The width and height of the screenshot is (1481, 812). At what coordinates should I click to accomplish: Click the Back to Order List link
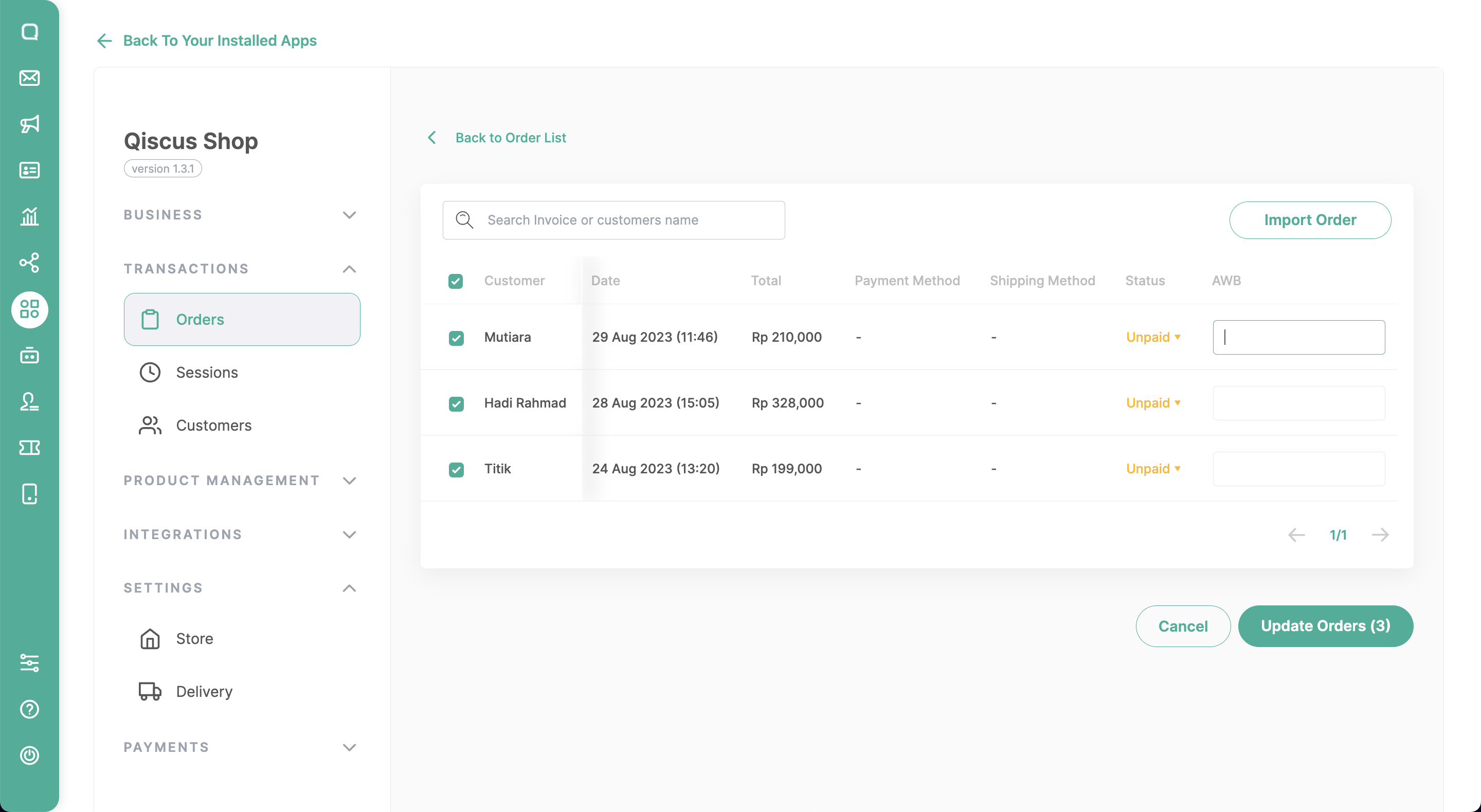coord(510,138)
